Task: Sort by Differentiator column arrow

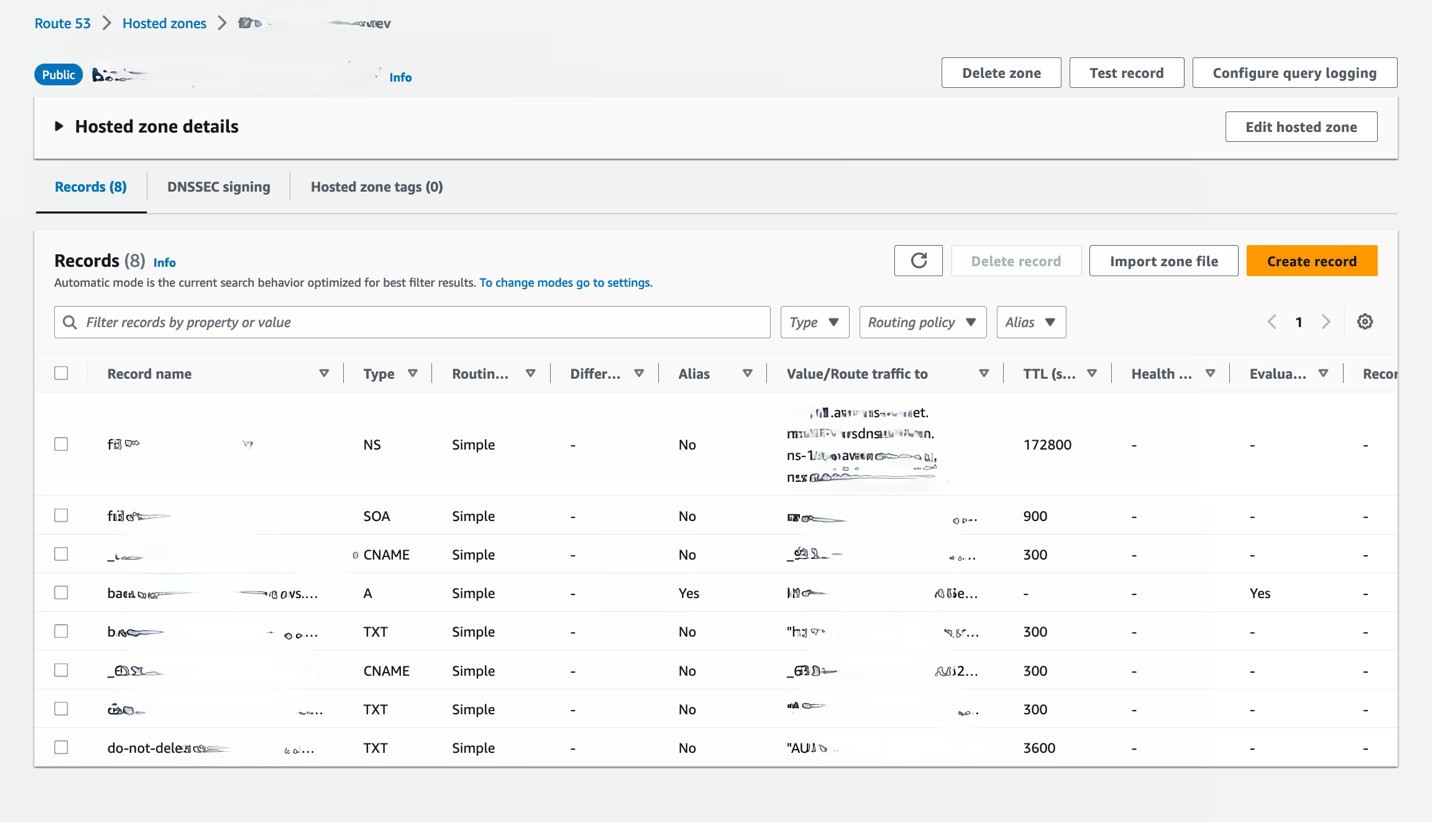Action: click(639, 374)
